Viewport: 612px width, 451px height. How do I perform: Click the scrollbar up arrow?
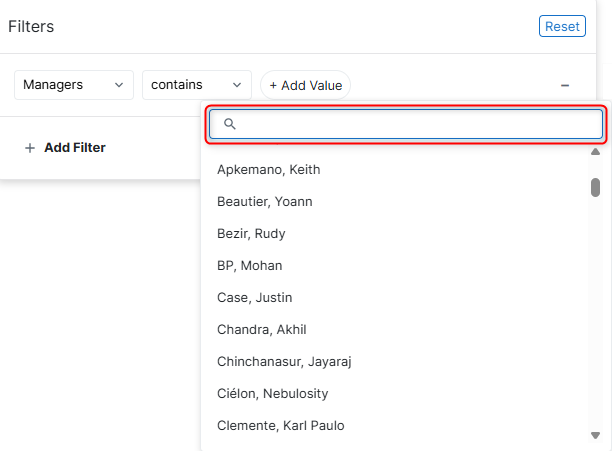pyautogui.click(x=595, y=153)
